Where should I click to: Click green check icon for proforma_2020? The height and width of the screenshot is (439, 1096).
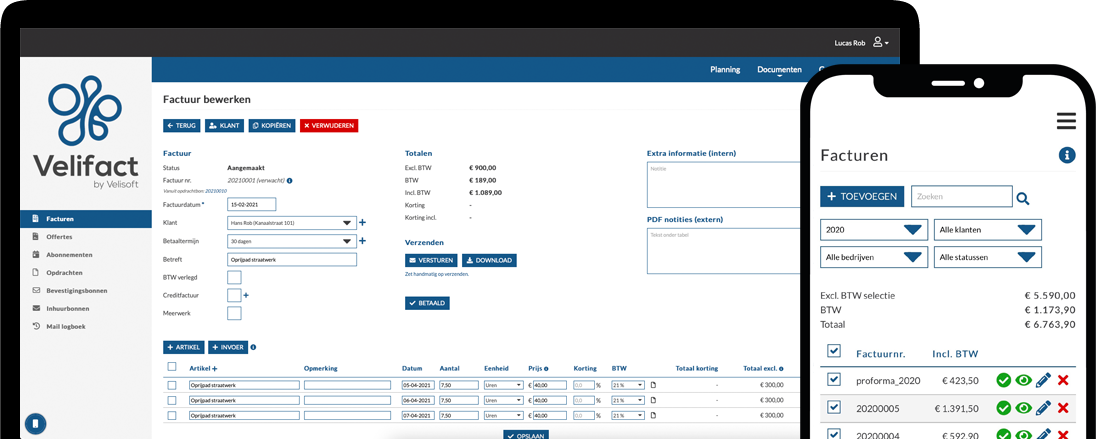(1004, 380)
